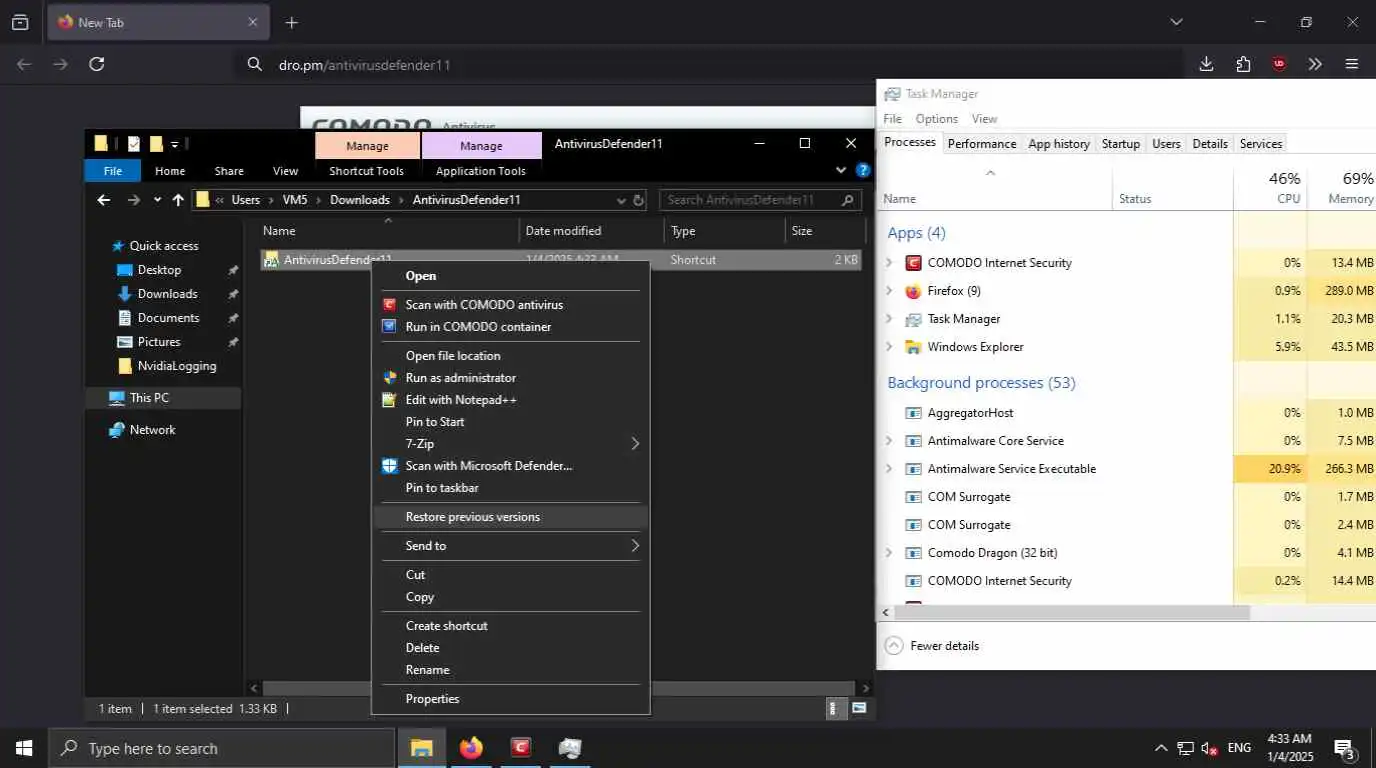
Task: Collapse Task Manager with Fewer details
Action: tap(932, 646)
